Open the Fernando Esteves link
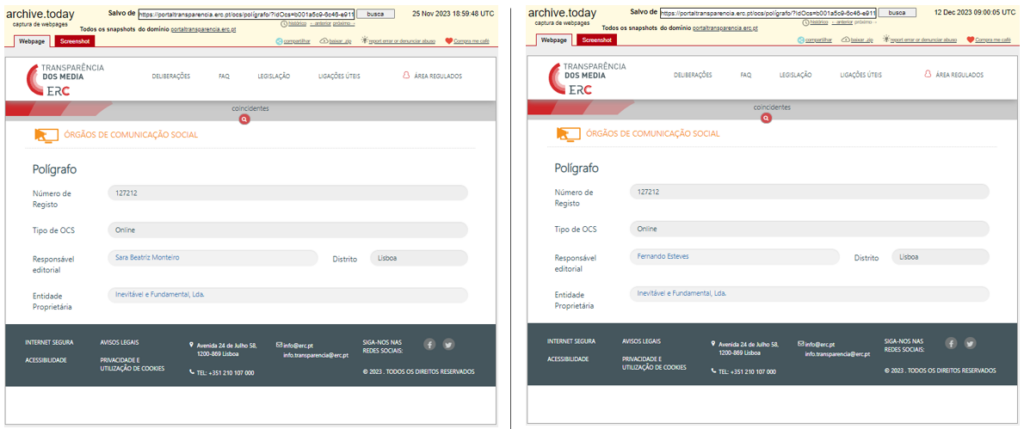 click(x=663, y=256)
